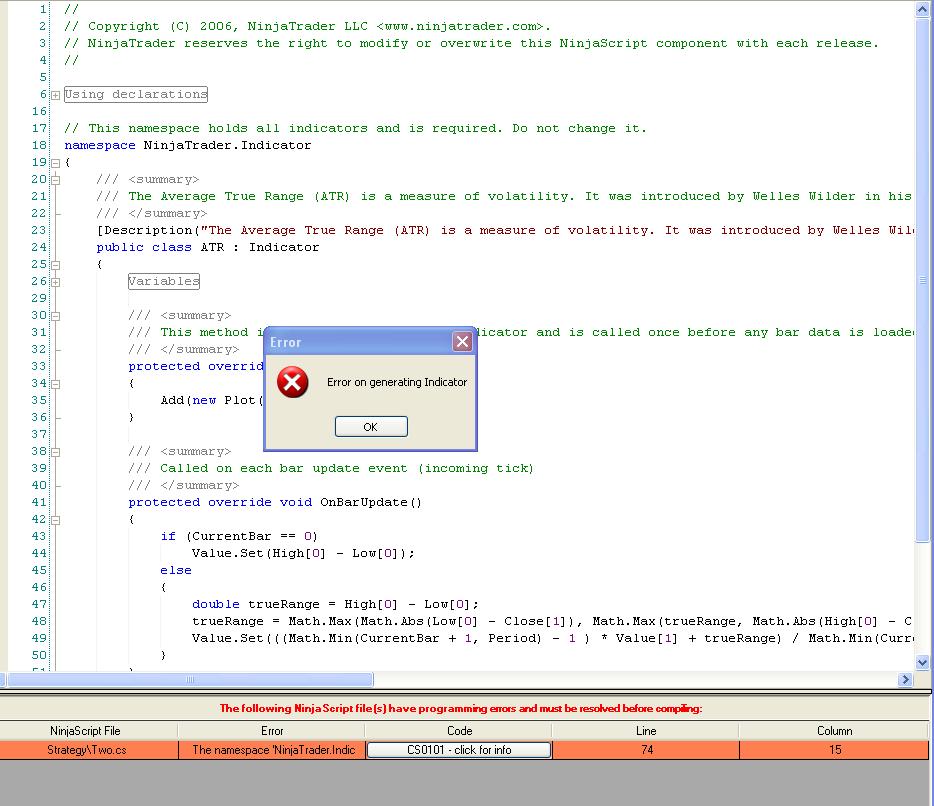The height and width of the screenshot is (806, 934).
Task: Click the 'Variables' collapsed box text
Action: pos(164,281)
